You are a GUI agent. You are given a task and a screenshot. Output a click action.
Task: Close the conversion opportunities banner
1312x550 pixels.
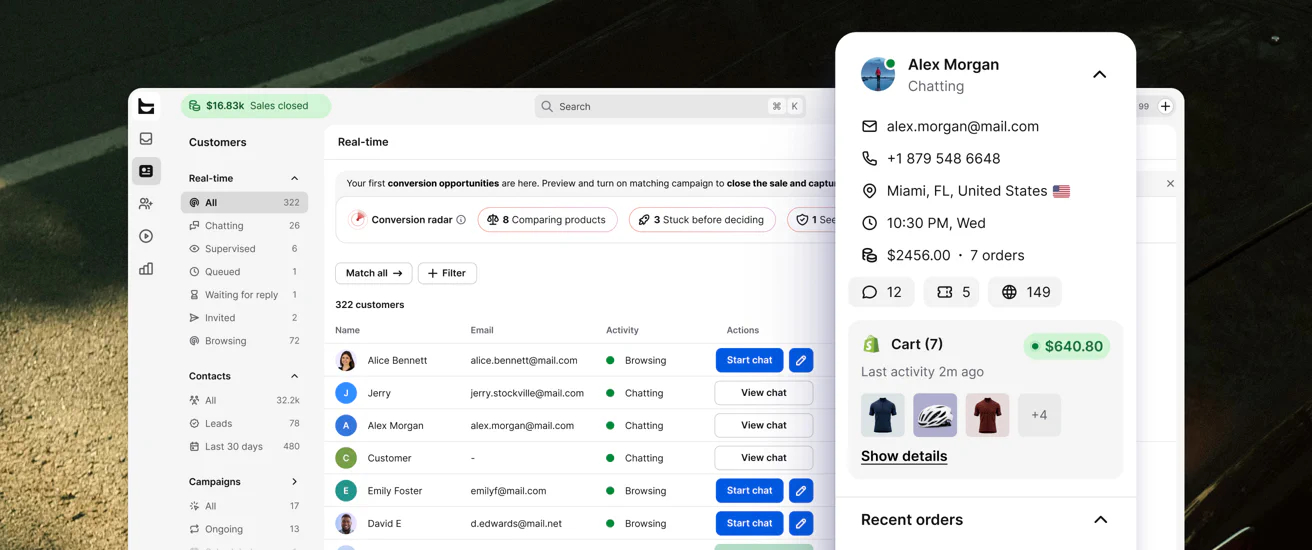[1170, 184]
